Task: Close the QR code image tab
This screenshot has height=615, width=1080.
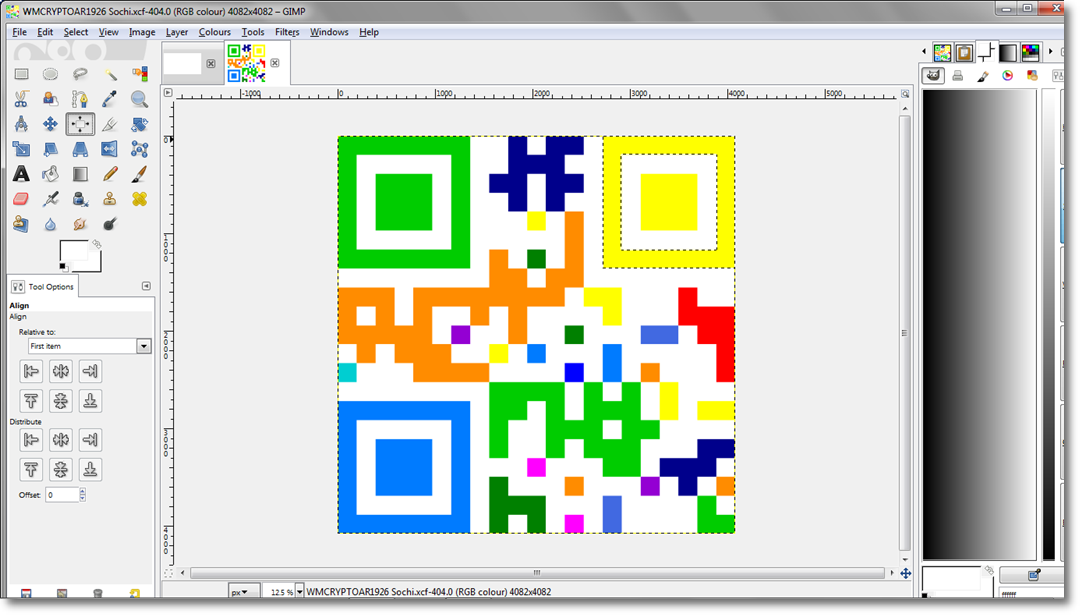Action: (x=275, y=63)
